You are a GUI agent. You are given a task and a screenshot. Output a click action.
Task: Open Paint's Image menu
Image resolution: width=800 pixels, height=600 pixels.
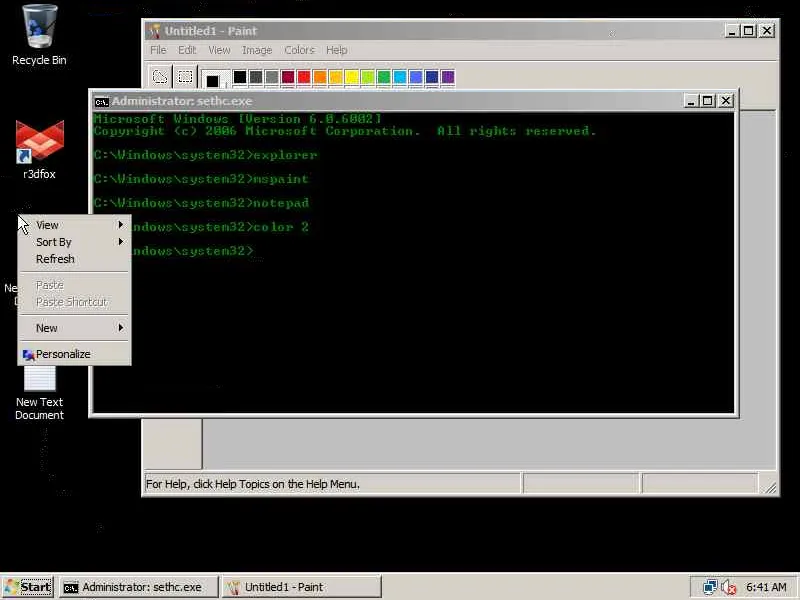[257, 50]
